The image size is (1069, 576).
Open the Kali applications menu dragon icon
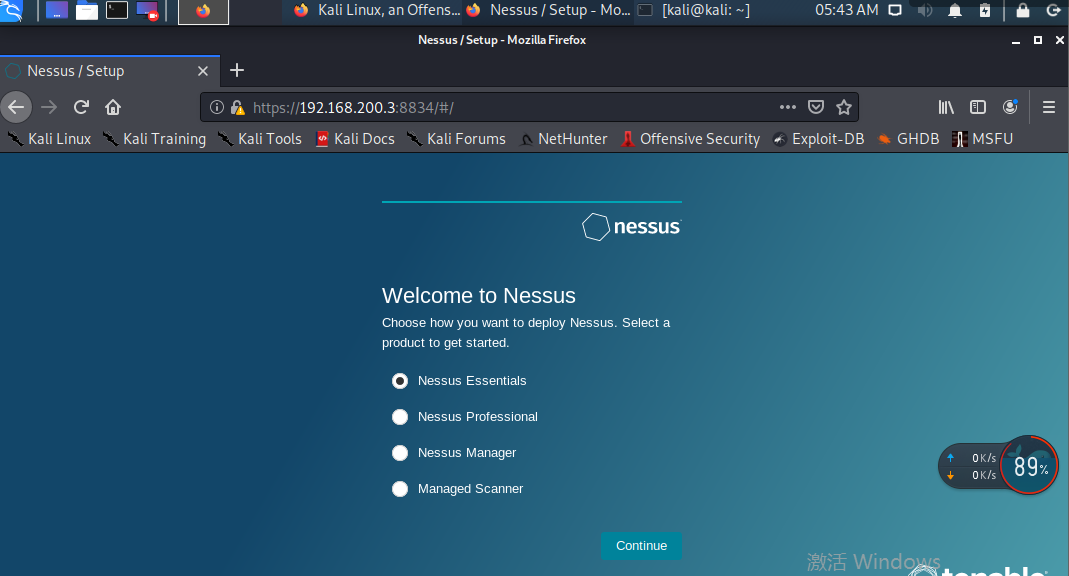pyautogui.click(x=11, y=10)
